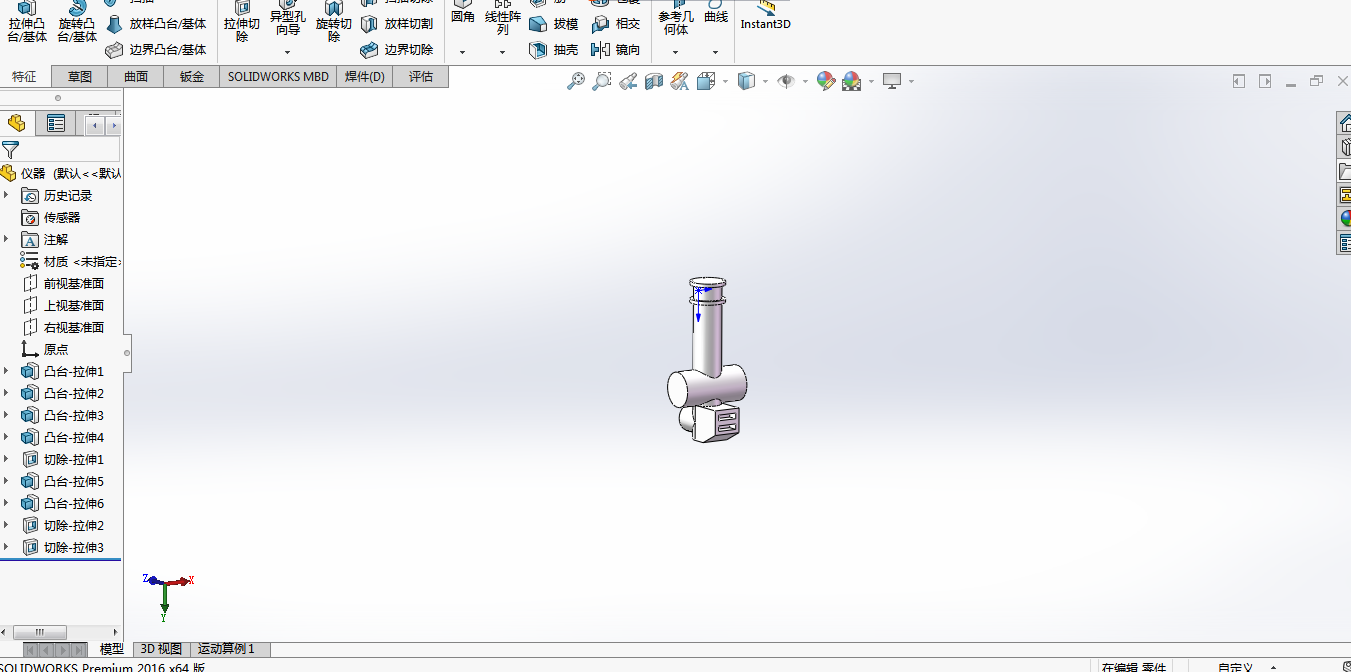Switch to the 钣金 sheet metal tab
This screenshot has height=672, width=1351.
click(192, 77)
